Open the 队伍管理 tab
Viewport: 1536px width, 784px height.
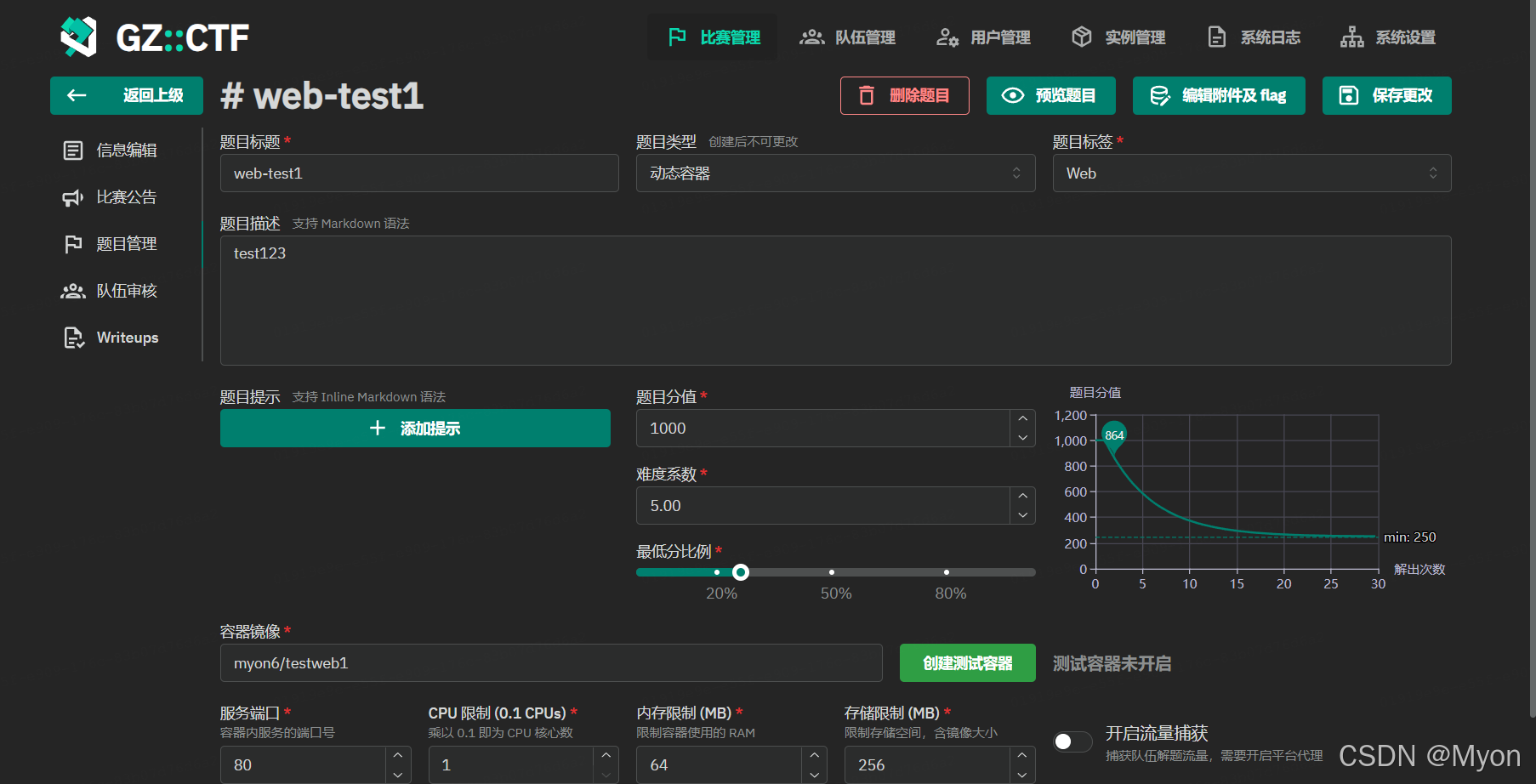click(847, 37)
